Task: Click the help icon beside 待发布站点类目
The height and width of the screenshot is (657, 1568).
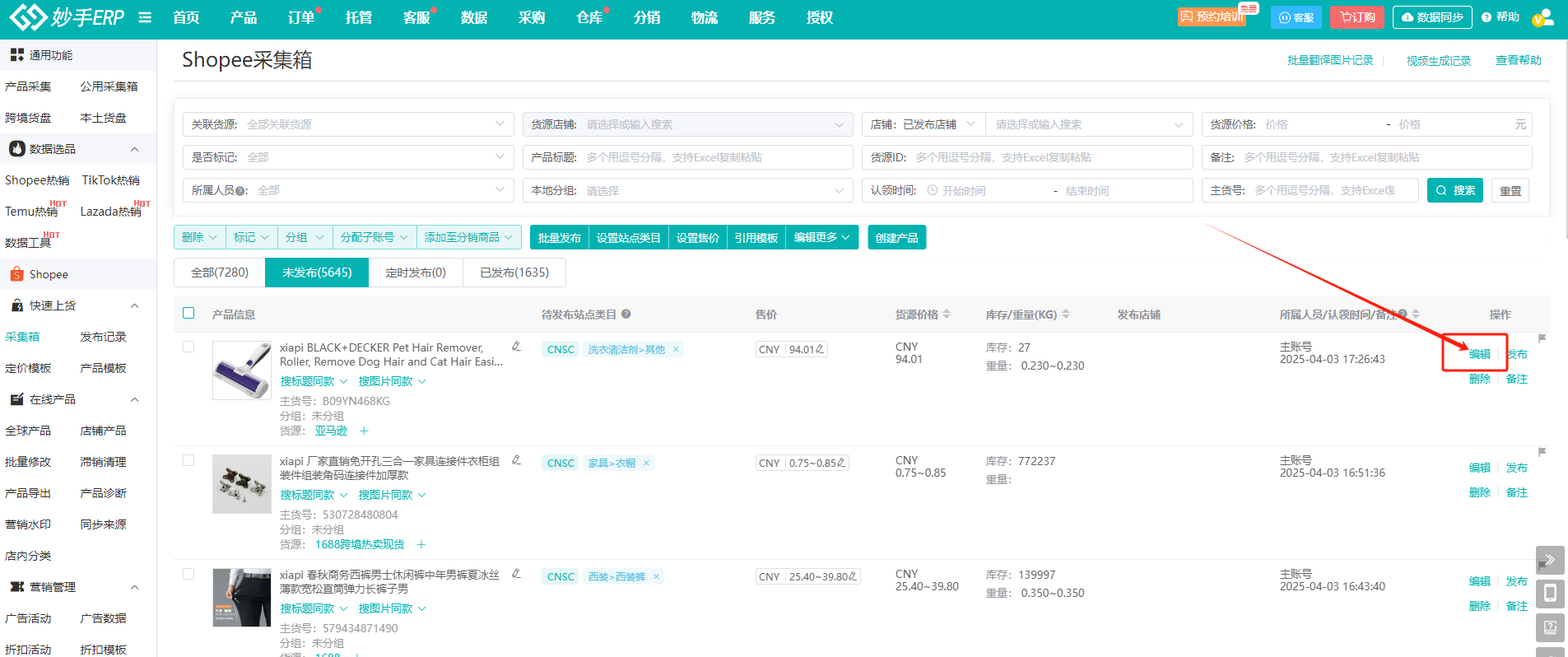Action: [x=626, y=314]
